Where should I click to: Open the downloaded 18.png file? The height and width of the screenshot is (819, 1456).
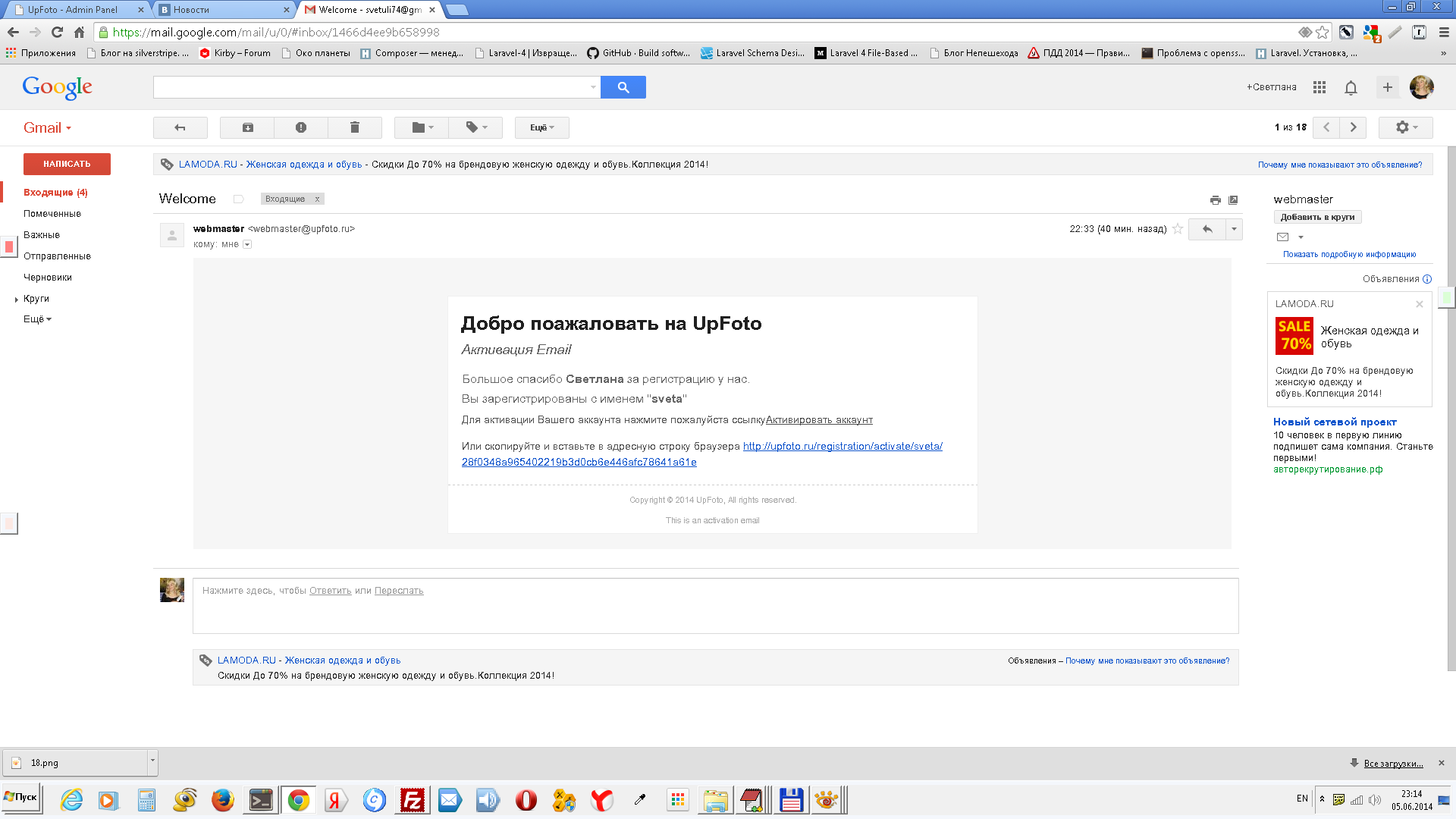pos(76,763)
